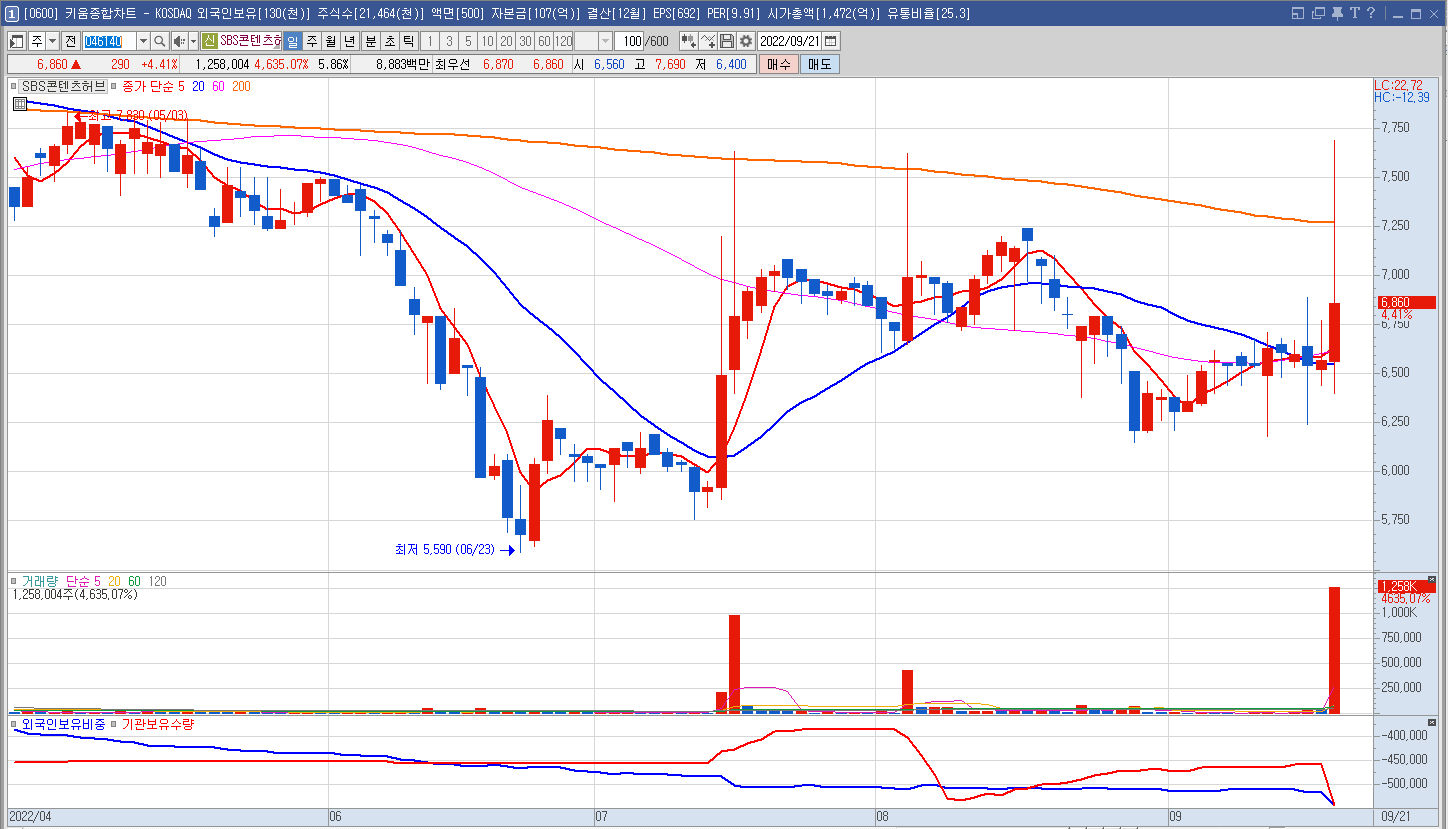The width and height of the screenshot is (1448, 829).
Task: Click the green 신 badge icon
Action: 209,41
